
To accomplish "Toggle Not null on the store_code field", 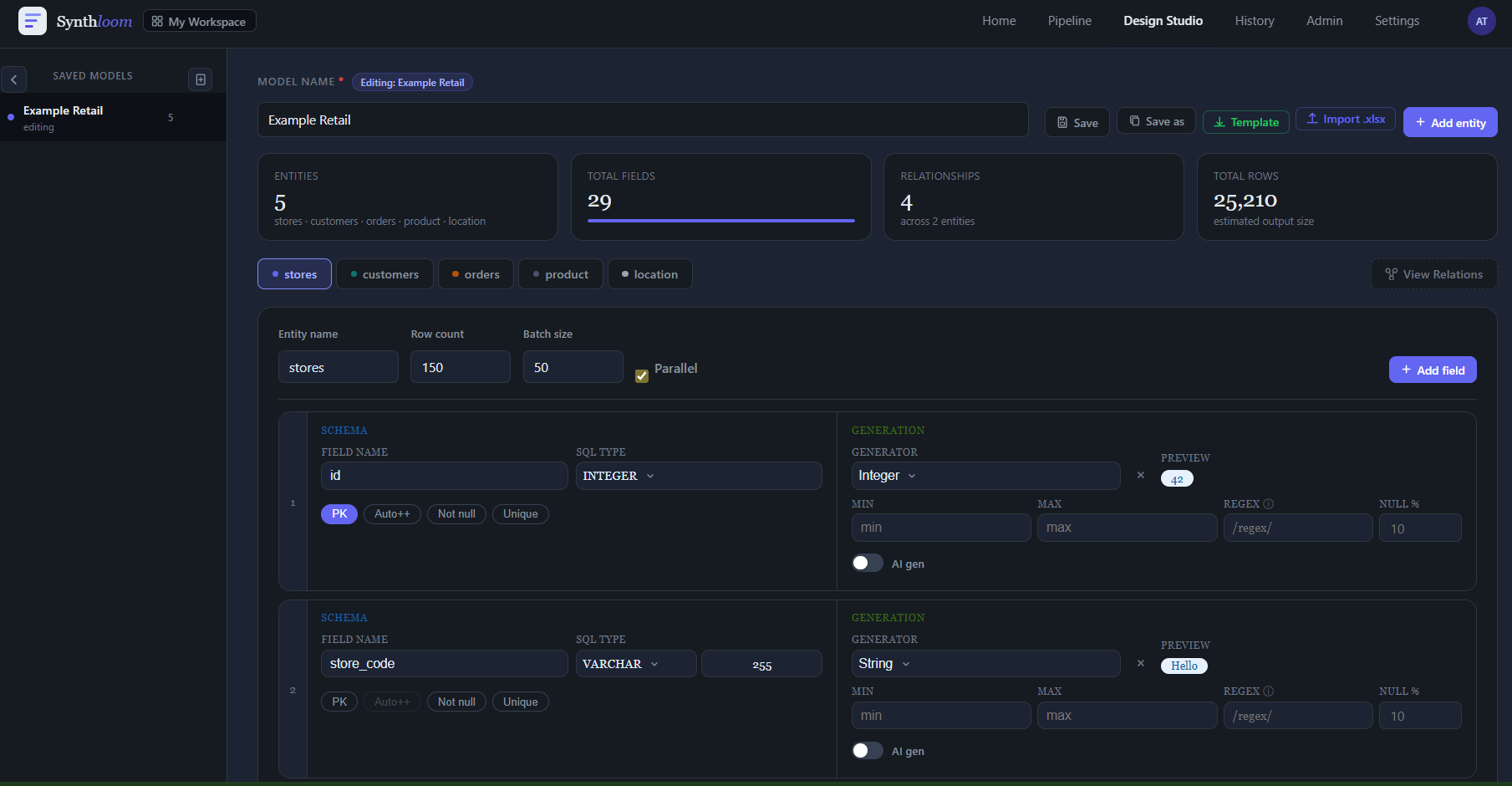I will click(x=456, y=702).
